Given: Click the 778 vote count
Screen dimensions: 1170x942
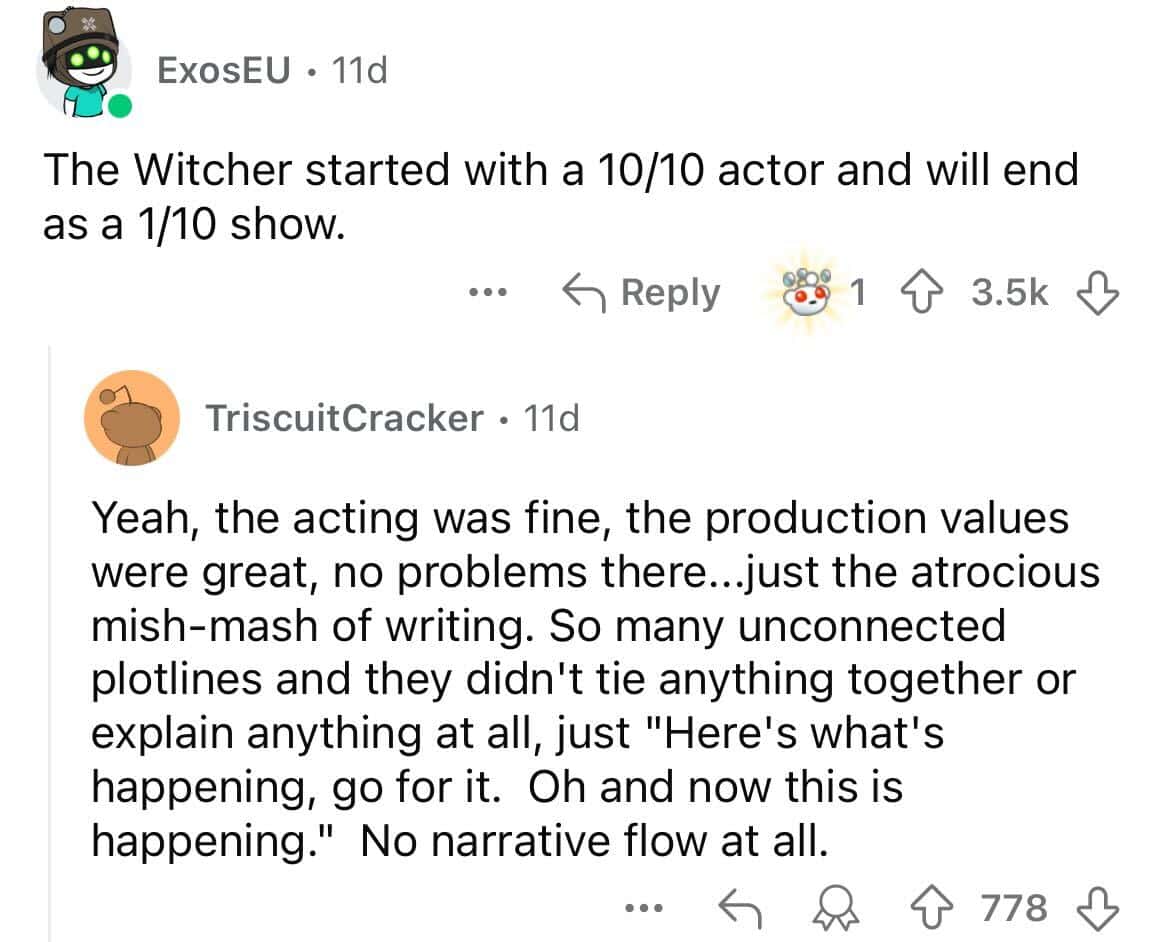Looking at the screenshot, I should 1012,908.
